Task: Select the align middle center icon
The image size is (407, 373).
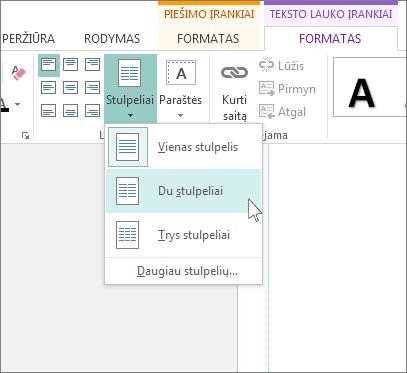Action: (70, 88)
